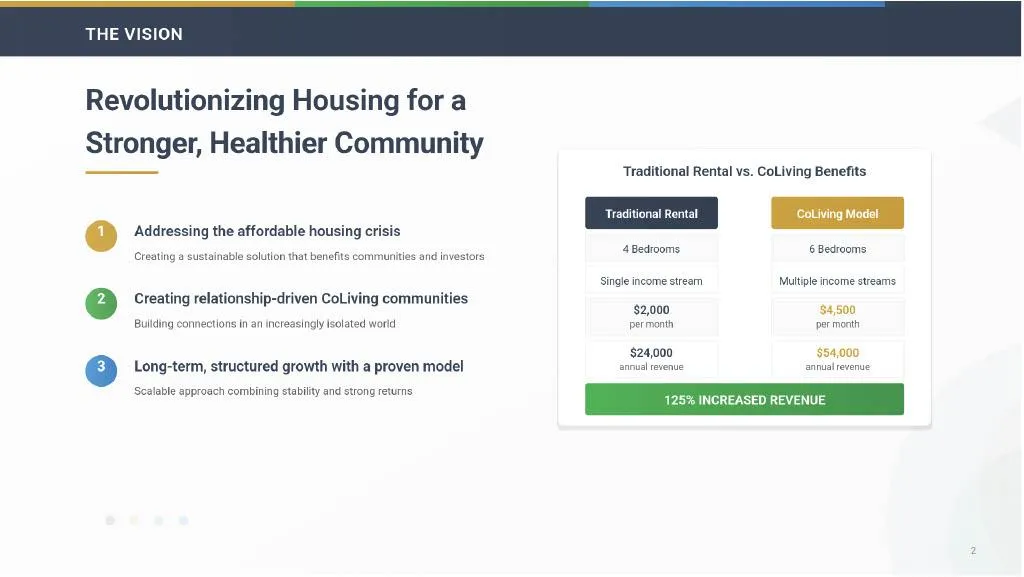Click Addressing the affordable housing crisis heading
The image size is (1024, 577).
tap(267, 231)
